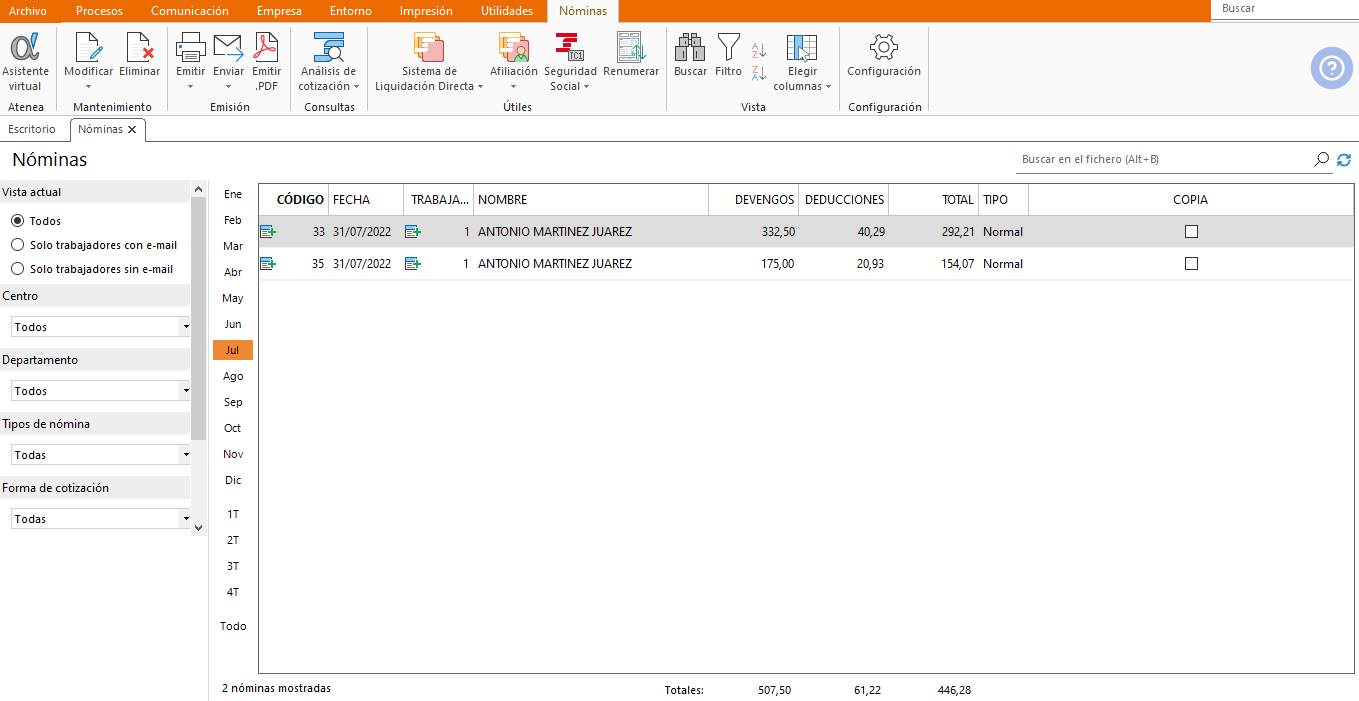Expand the Emitir dropdown arrow
This screenshot has width=1359, height=701.
coord(190,87)
